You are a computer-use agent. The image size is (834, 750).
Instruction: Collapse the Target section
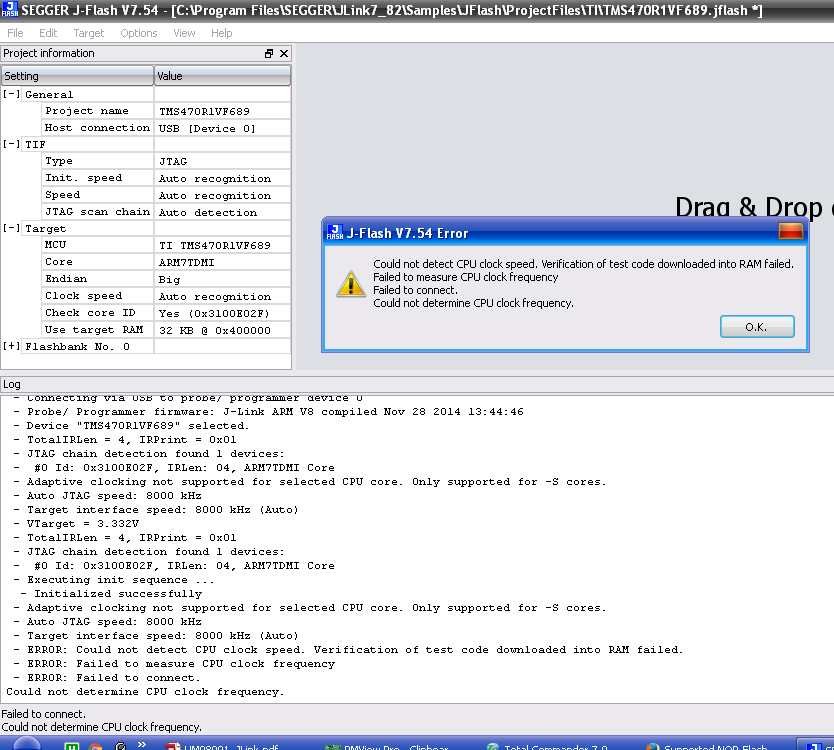(11, 228)
